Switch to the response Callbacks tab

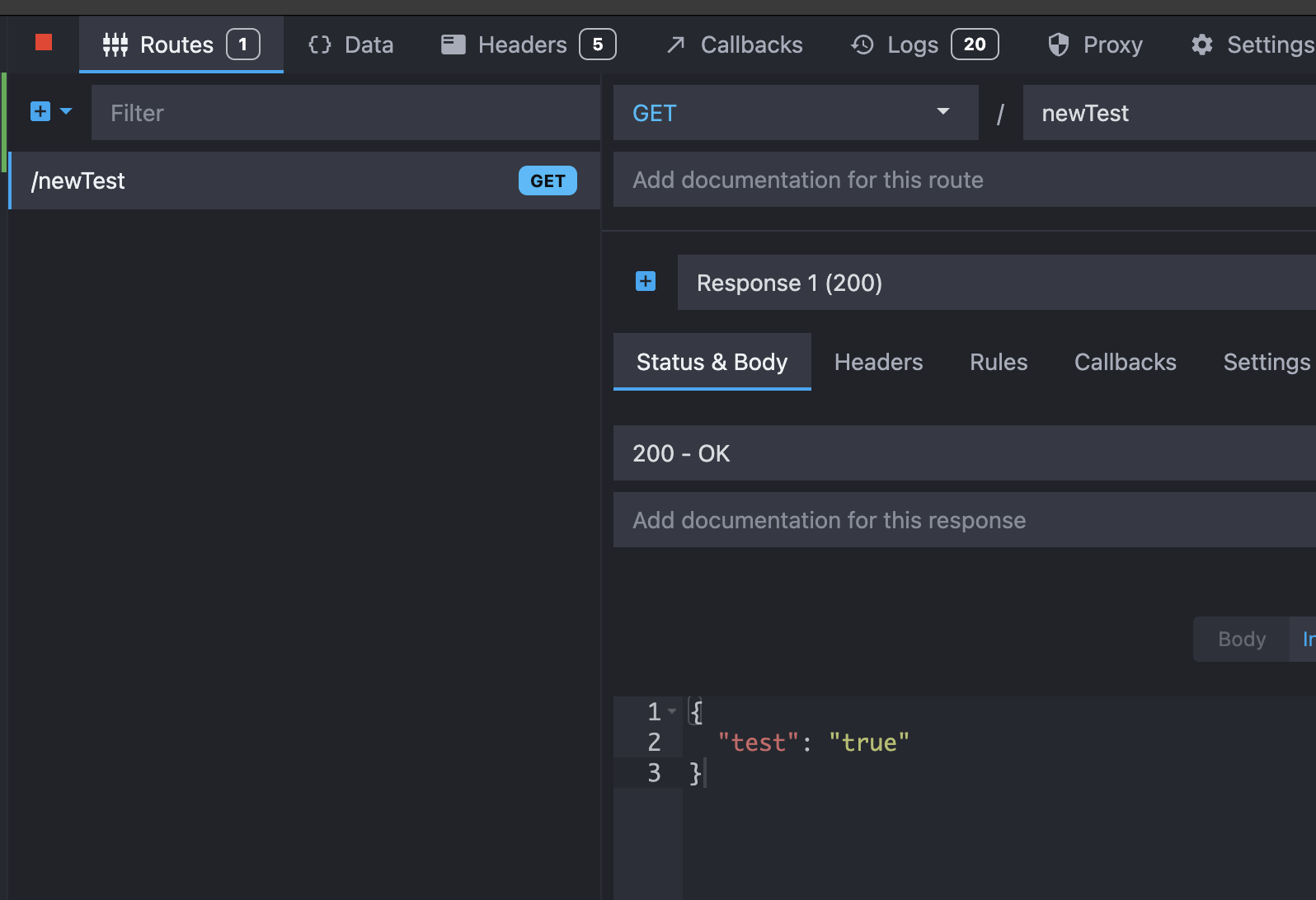pyautogui.click(x=1126, y=362)
